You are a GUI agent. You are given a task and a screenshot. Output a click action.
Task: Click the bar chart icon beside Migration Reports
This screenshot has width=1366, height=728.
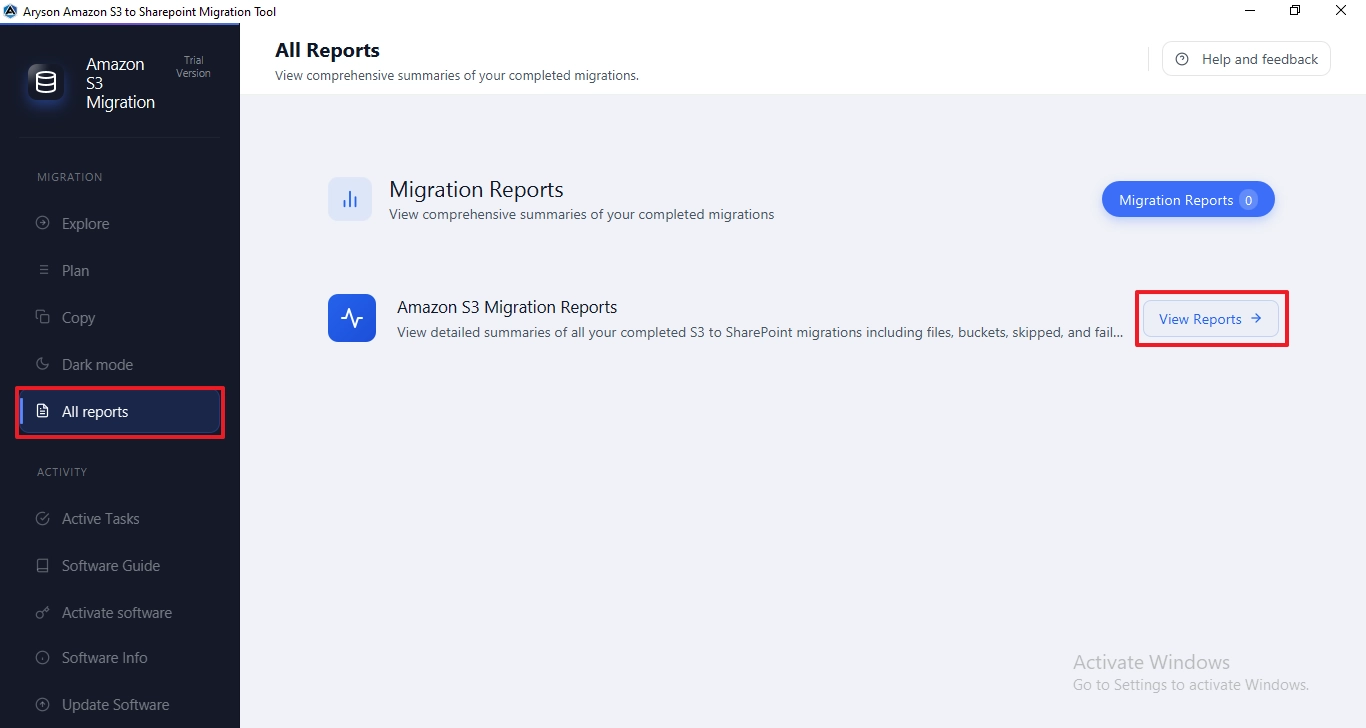pyautogui.click(x=350, y=200)
